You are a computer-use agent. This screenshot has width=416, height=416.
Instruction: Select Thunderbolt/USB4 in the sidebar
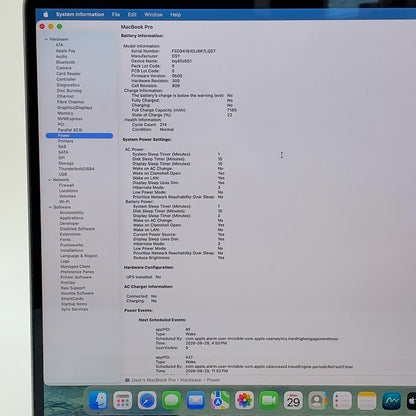click(x=76, y=169)
